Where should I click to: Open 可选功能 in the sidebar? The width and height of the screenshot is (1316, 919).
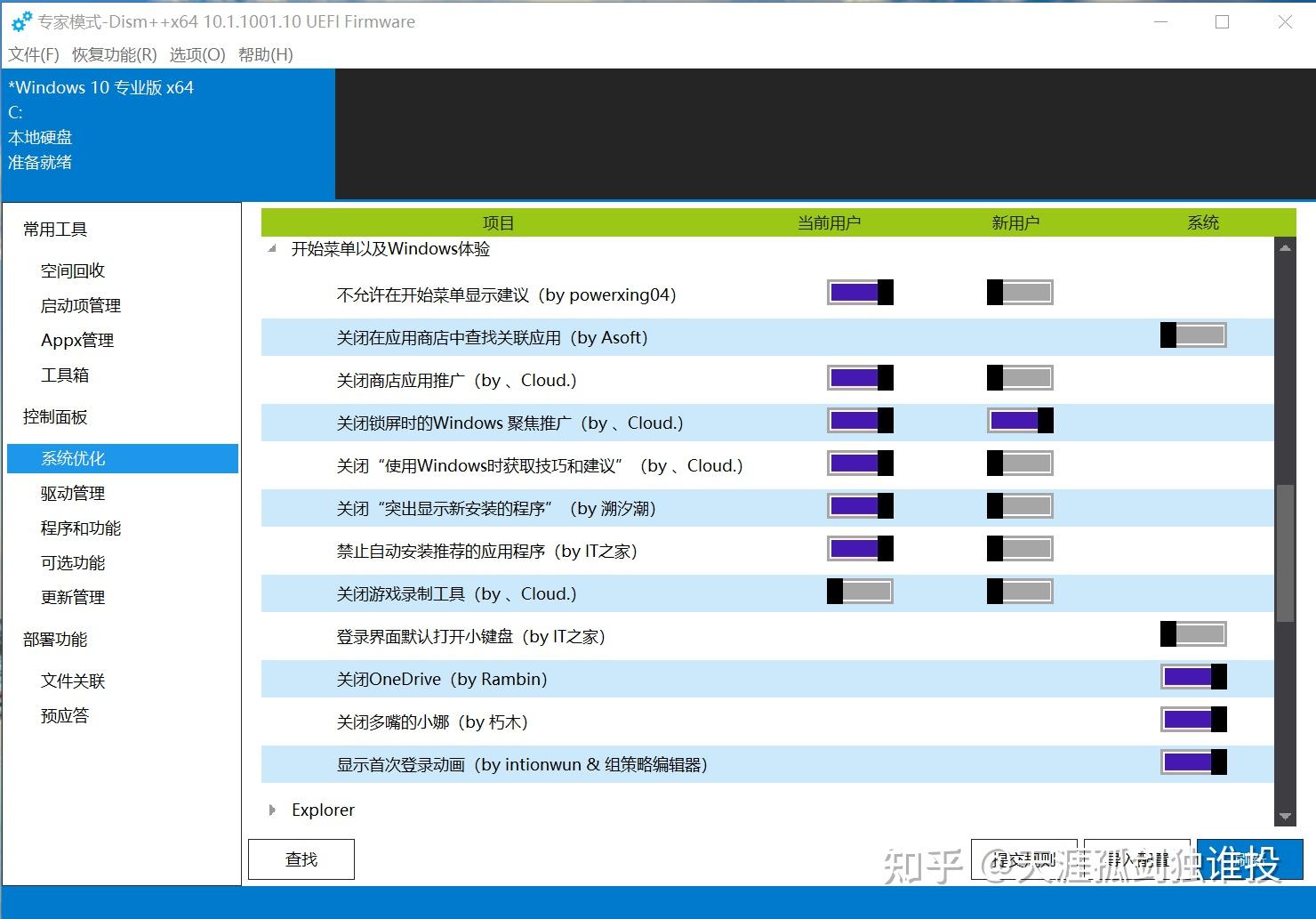[73, 562]
